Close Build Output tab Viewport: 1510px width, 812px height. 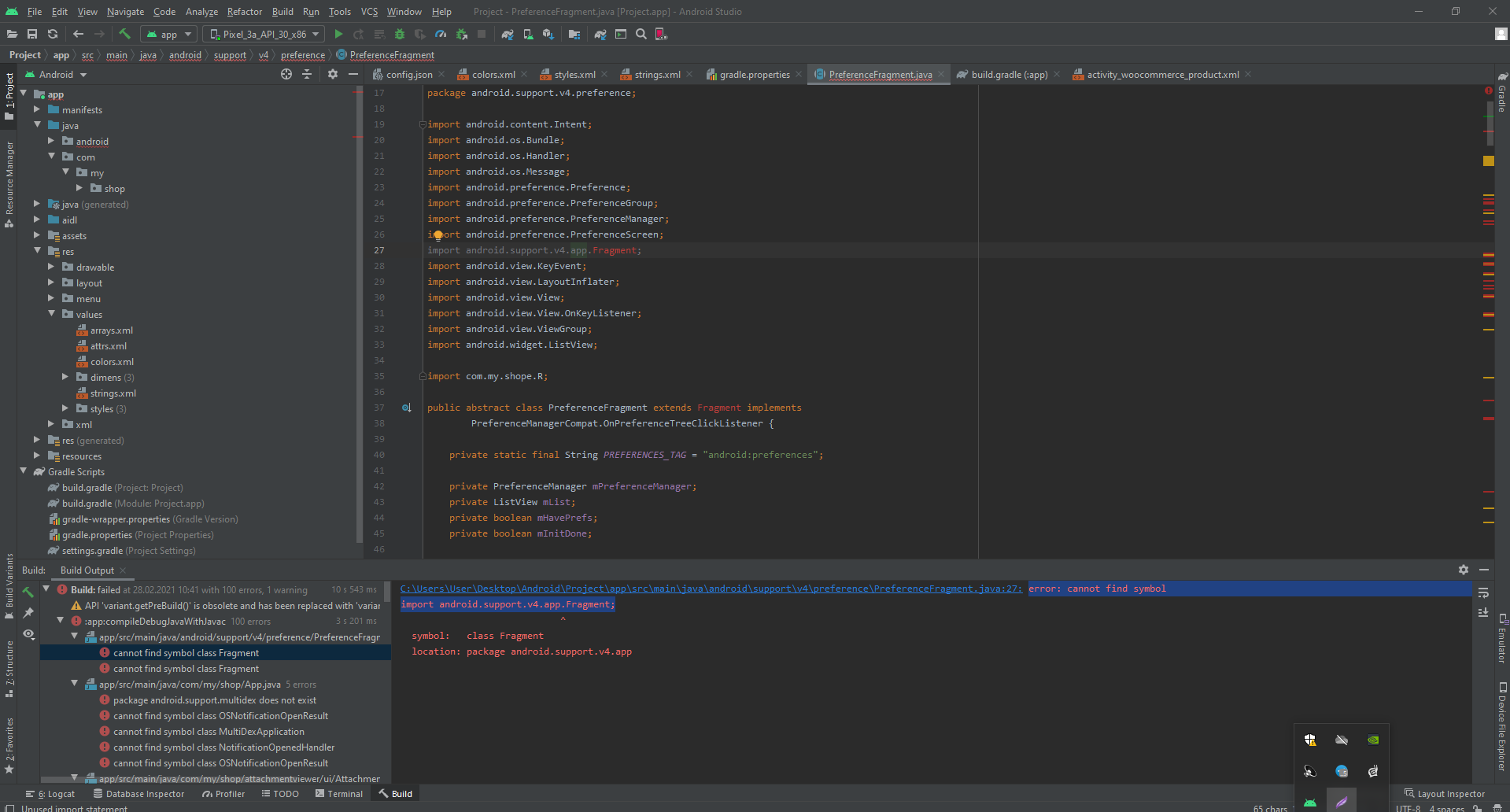(124, 570)
